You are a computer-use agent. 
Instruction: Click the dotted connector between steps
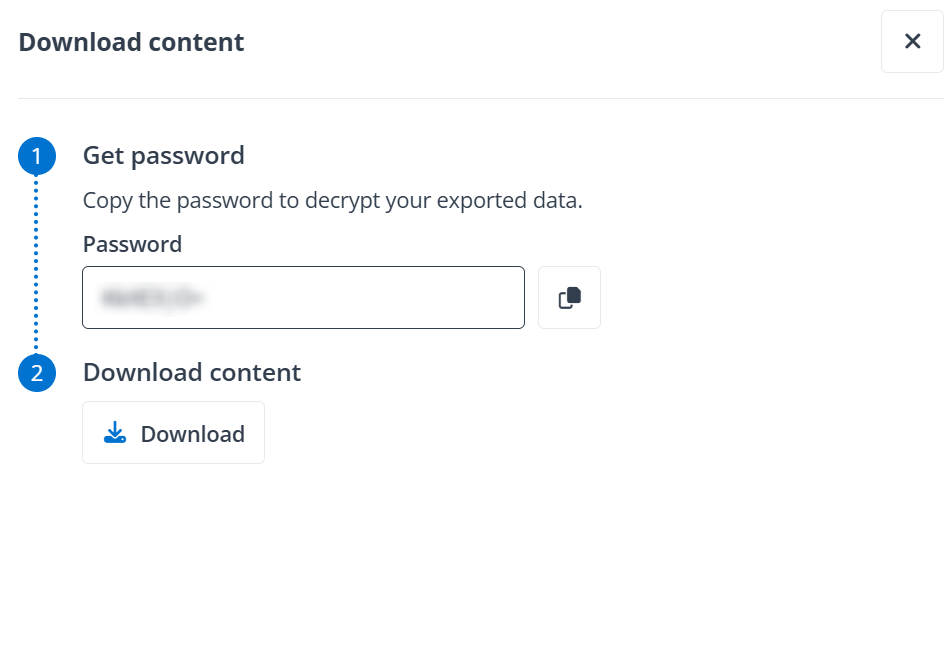click(37, 265)
